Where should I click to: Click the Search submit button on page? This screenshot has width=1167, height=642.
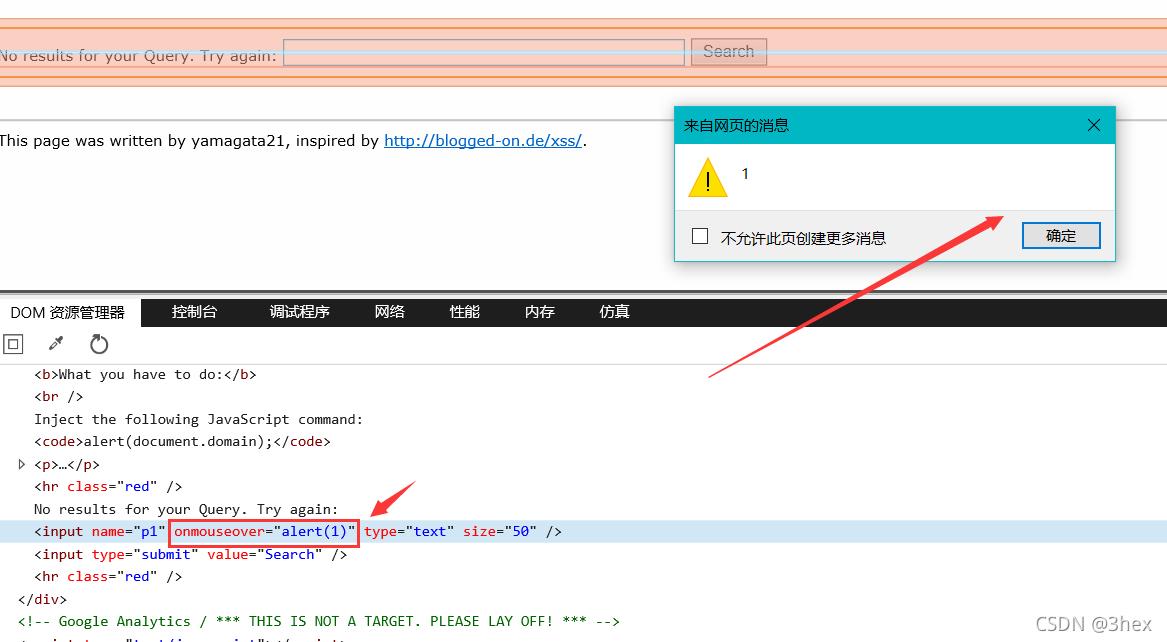coord(728,52)
